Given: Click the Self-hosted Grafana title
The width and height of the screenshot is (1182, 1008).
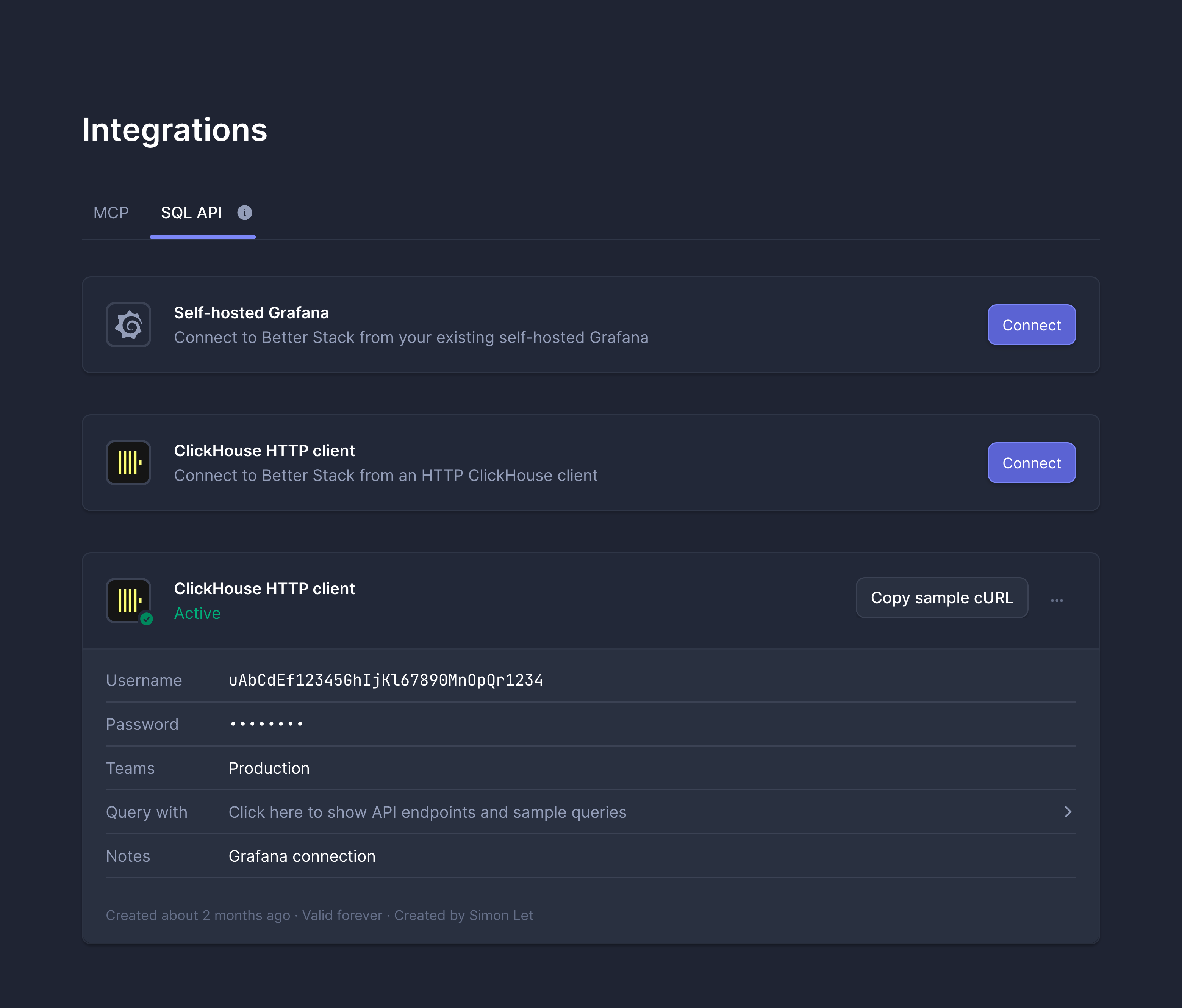Looking at the screenshot, I should click(x=252, y=313).
